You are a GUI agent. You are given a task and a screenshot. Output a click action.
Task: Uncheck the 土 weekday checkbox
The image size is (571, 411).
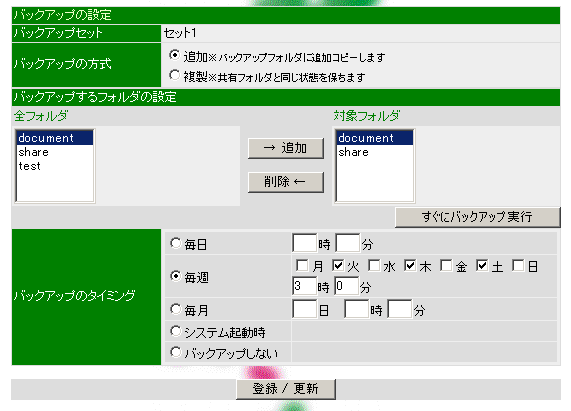pyautogui.click(x=482, y=266)
